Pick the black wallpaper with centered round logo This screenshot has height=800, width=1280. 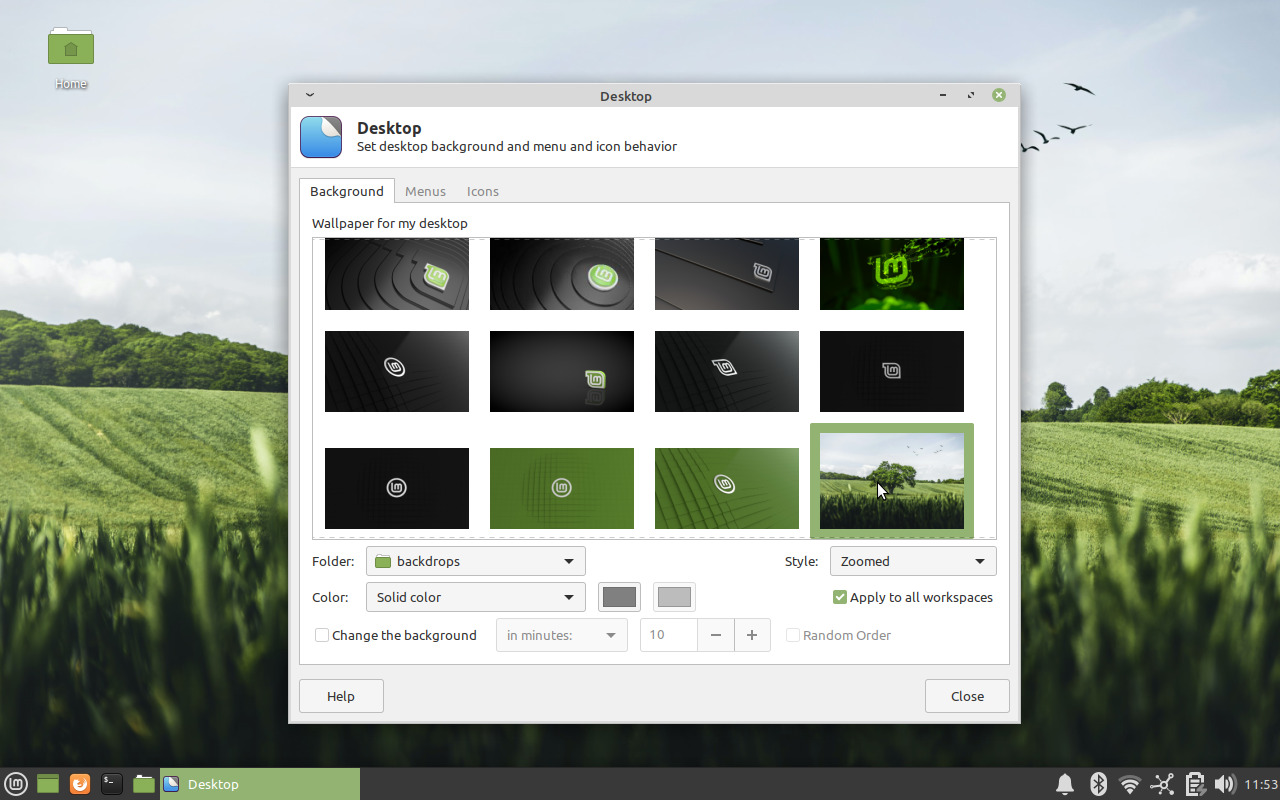coord(397,488)
